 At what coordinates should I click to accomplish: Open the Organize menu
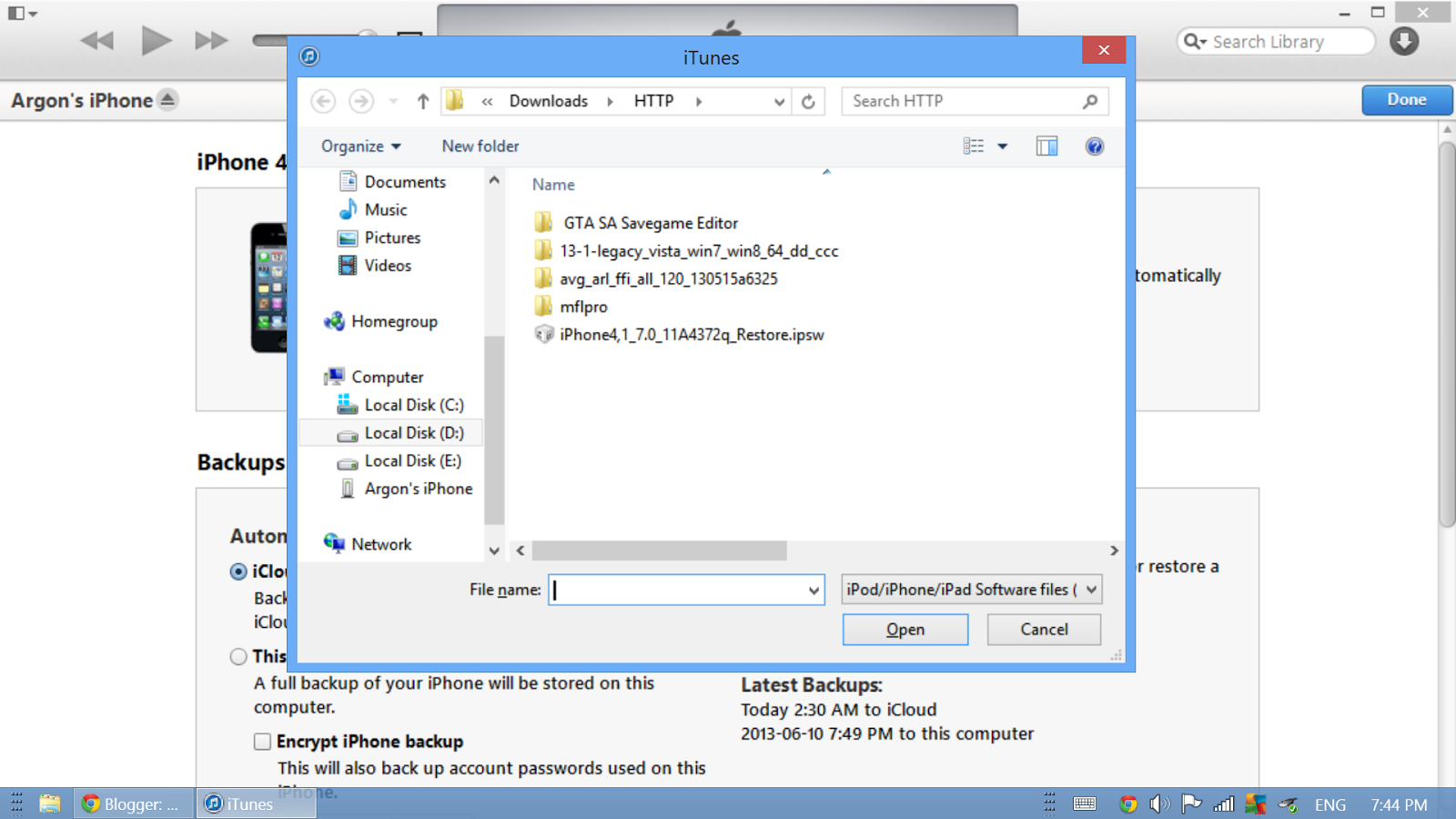point(361,147)
